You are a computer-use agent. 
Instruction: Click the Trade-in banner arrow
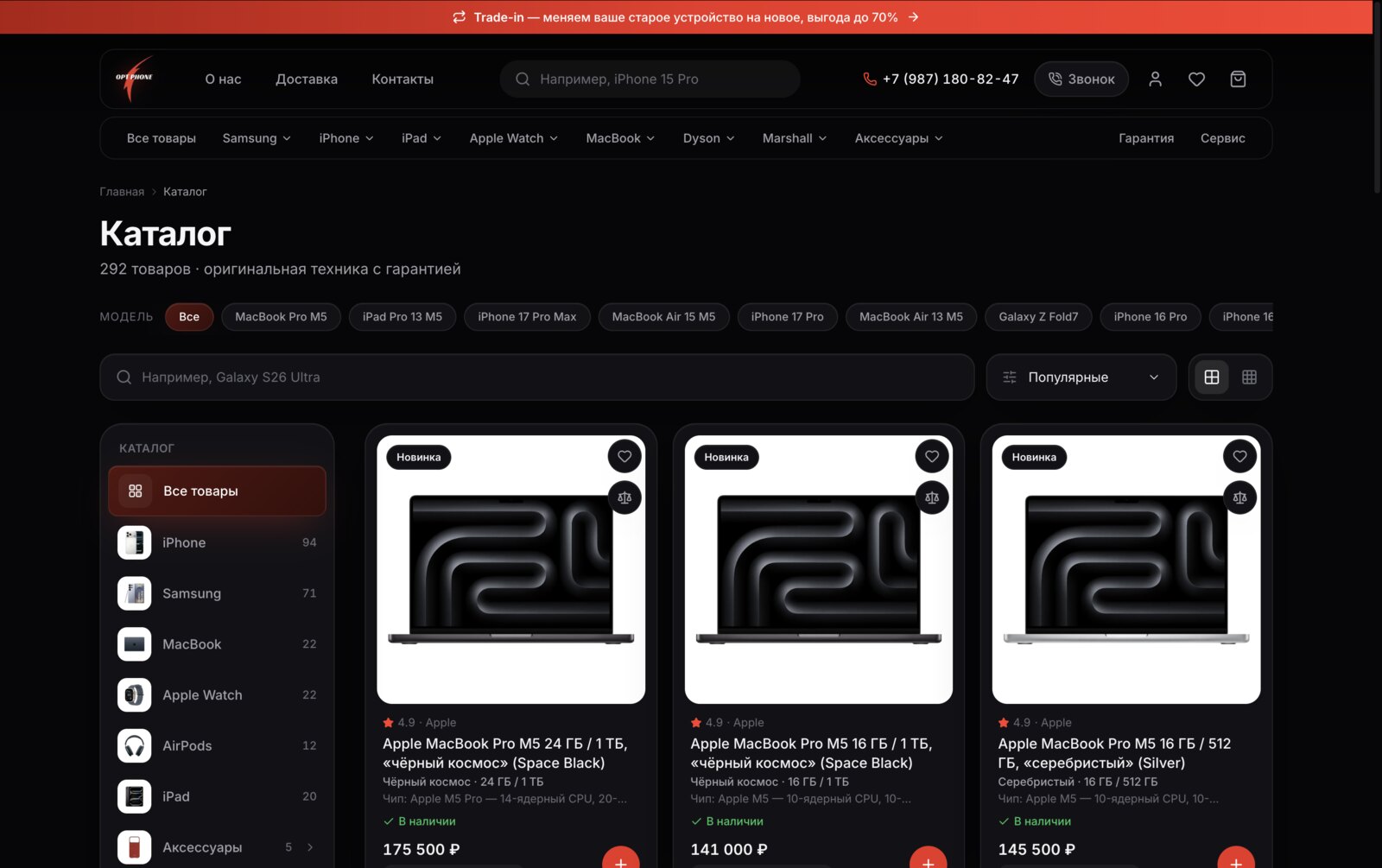[x=914, y=17]
